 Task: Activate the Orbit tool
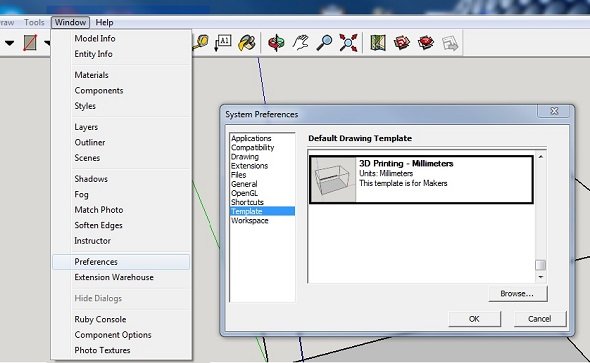tap(276, 43)
